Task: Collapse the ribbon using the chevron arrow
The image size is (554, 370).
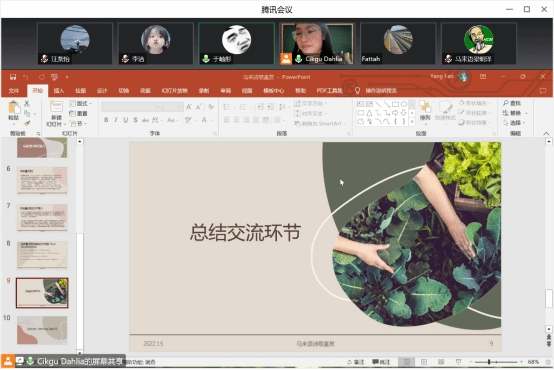Action: pos(546,134)
